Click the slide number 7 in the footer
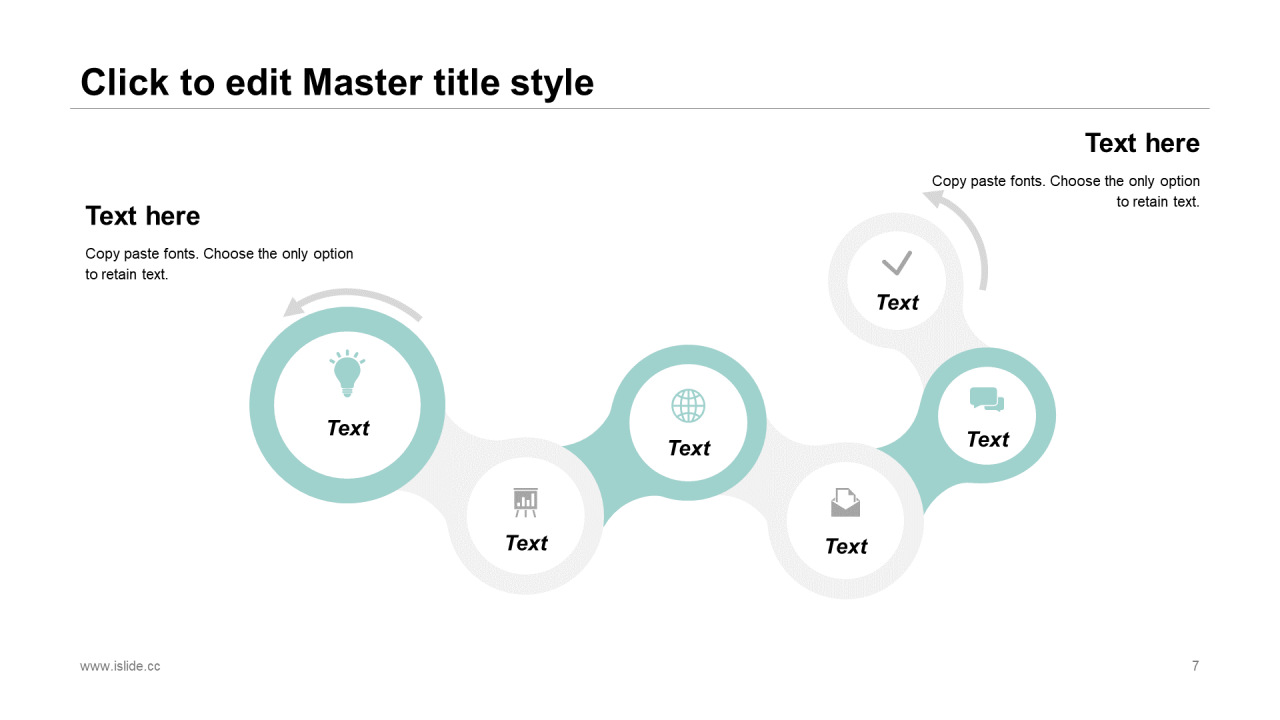The width and height of the screenshot is (1280, 720). point(1195,666)
